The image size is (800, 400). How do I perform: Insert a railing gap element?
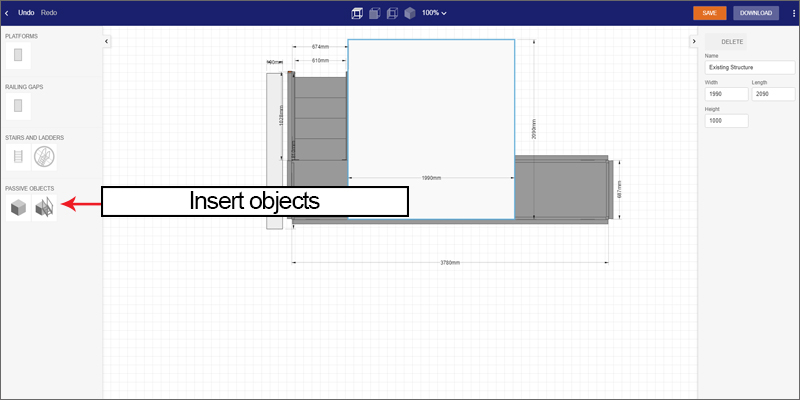18,105
